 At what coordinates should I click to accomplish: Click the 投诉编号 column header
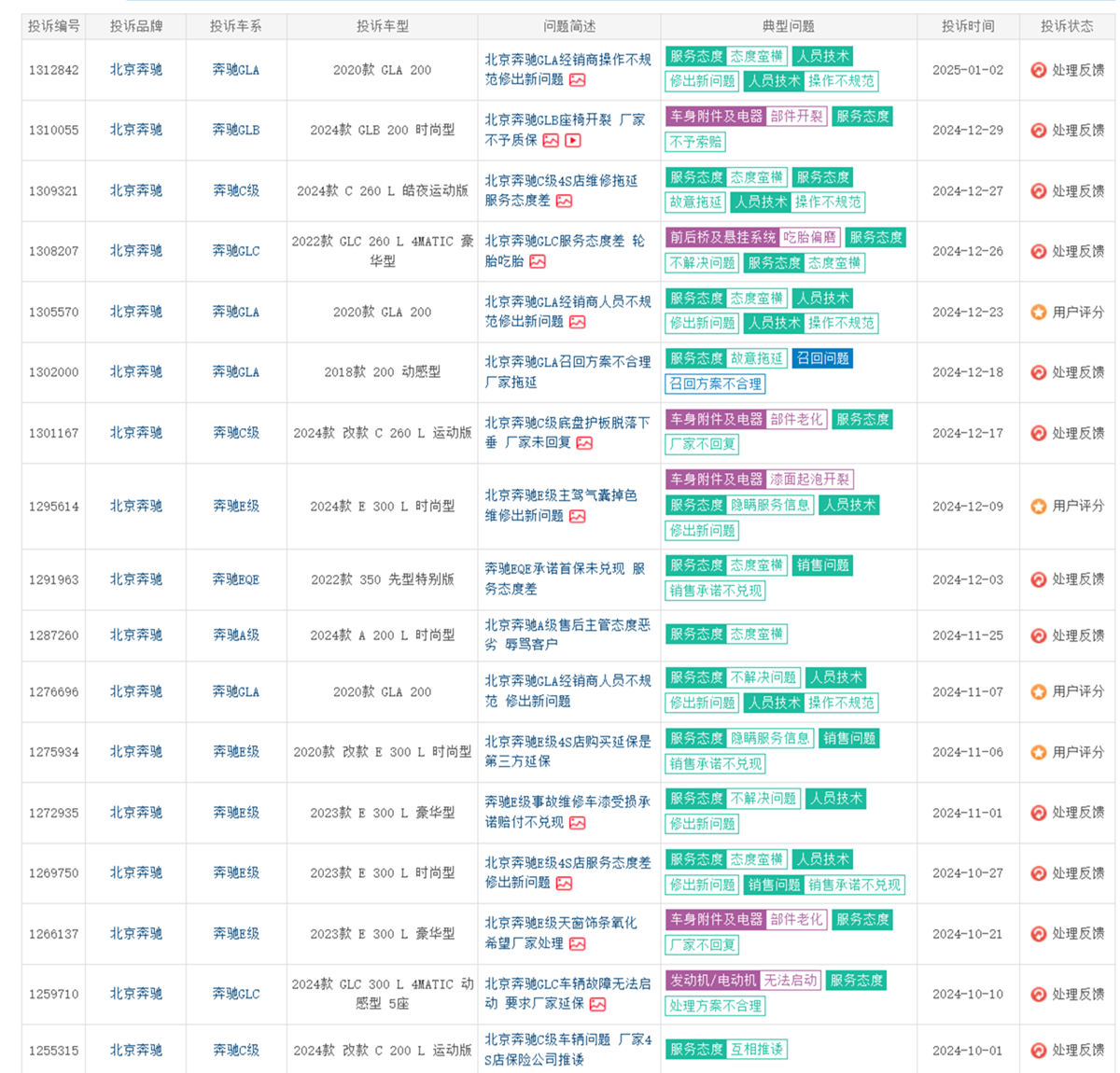tap(53, 26)
